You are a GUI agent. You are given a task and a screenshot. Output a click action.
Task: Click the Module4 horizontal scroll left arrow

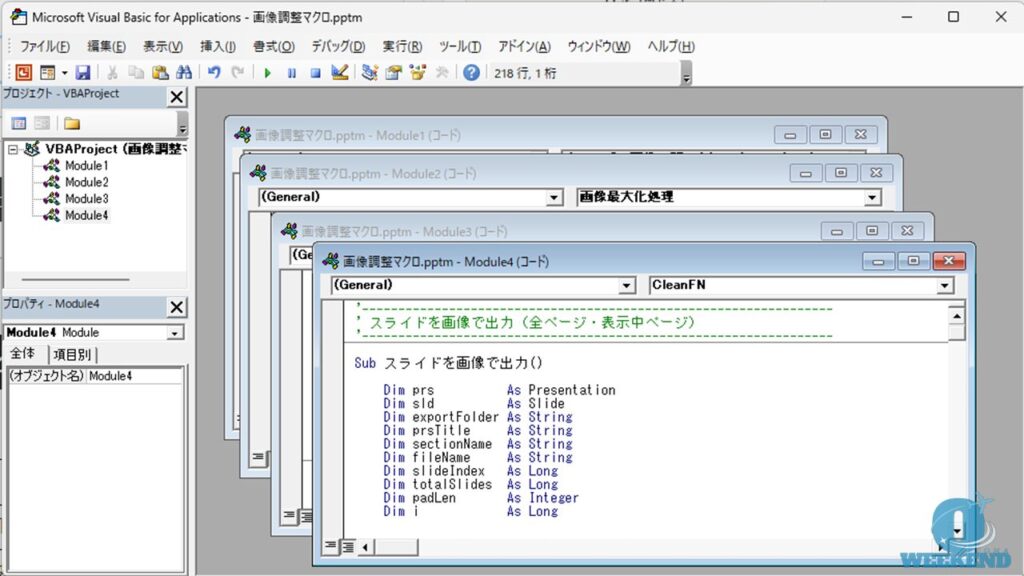pos(365,547)
